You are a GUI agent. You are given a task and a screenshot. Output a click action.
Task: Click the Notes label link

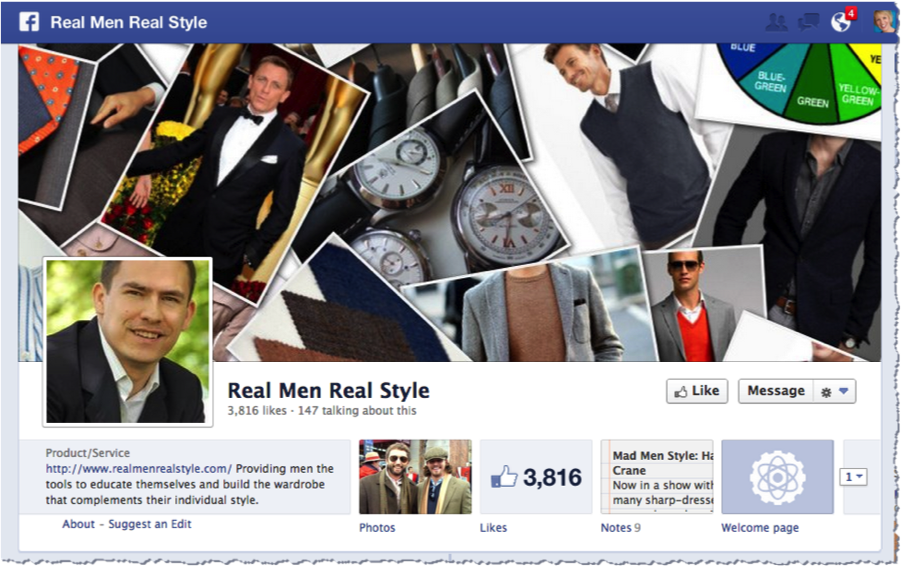[616, 528]
